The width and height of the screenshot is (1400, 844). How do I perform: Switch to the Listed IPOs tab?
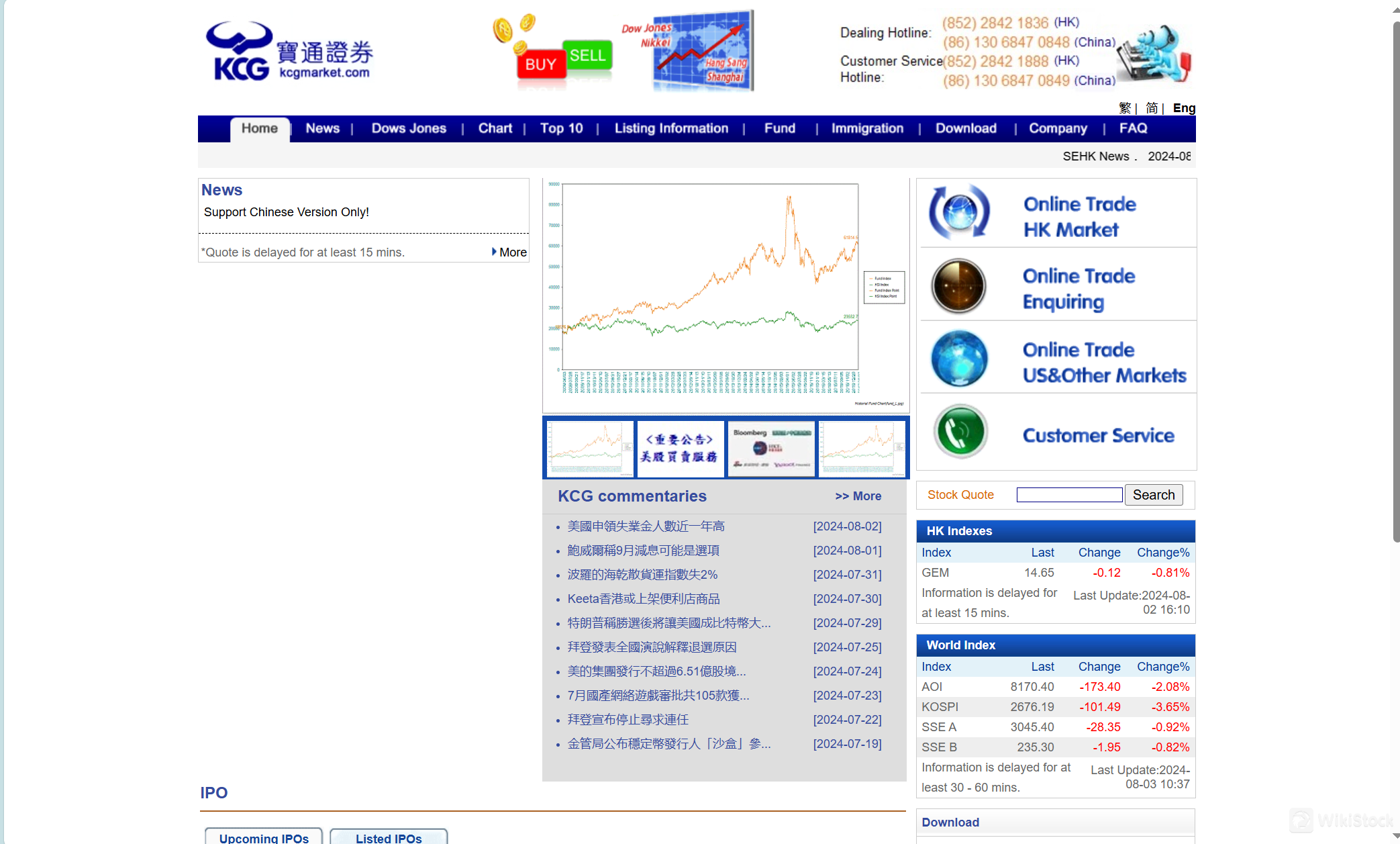pos(389,837)
